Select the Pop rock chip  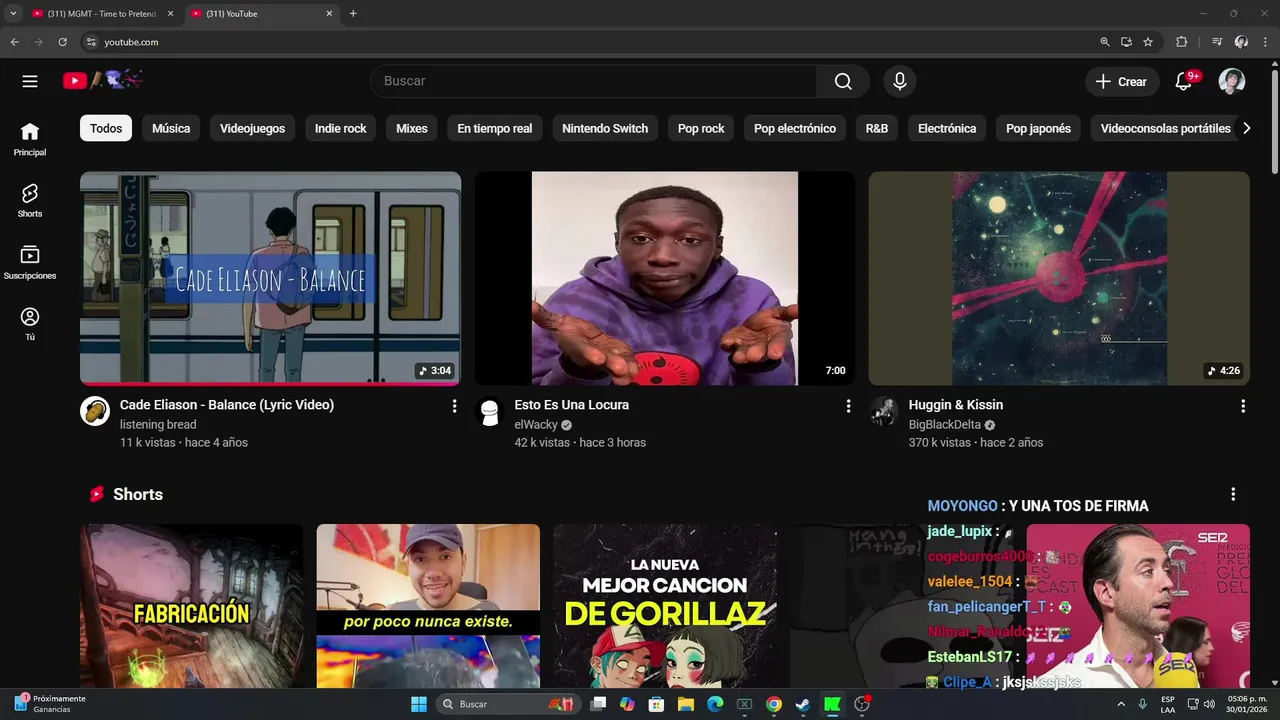tap(701, 128)
